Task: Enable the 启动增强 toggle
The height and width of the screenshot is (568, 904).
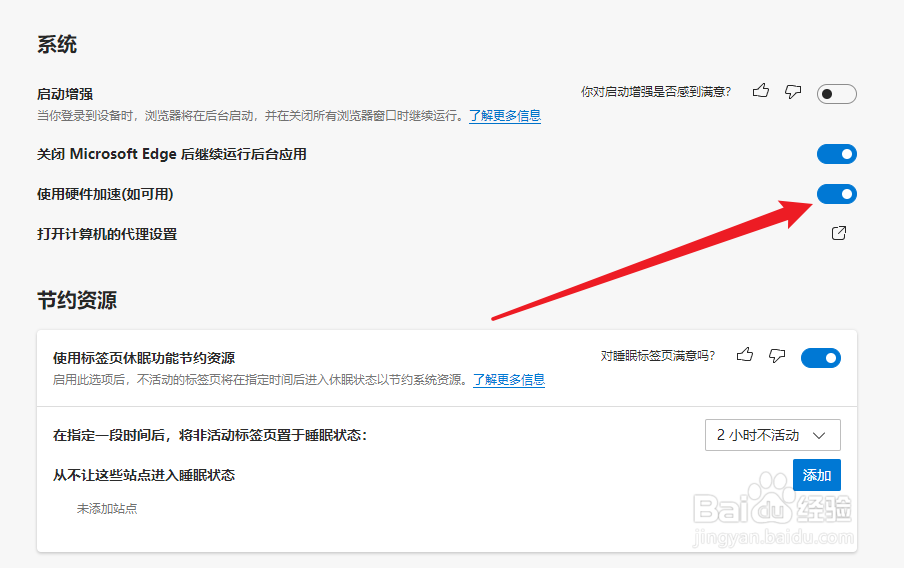Action: point(837,94)
